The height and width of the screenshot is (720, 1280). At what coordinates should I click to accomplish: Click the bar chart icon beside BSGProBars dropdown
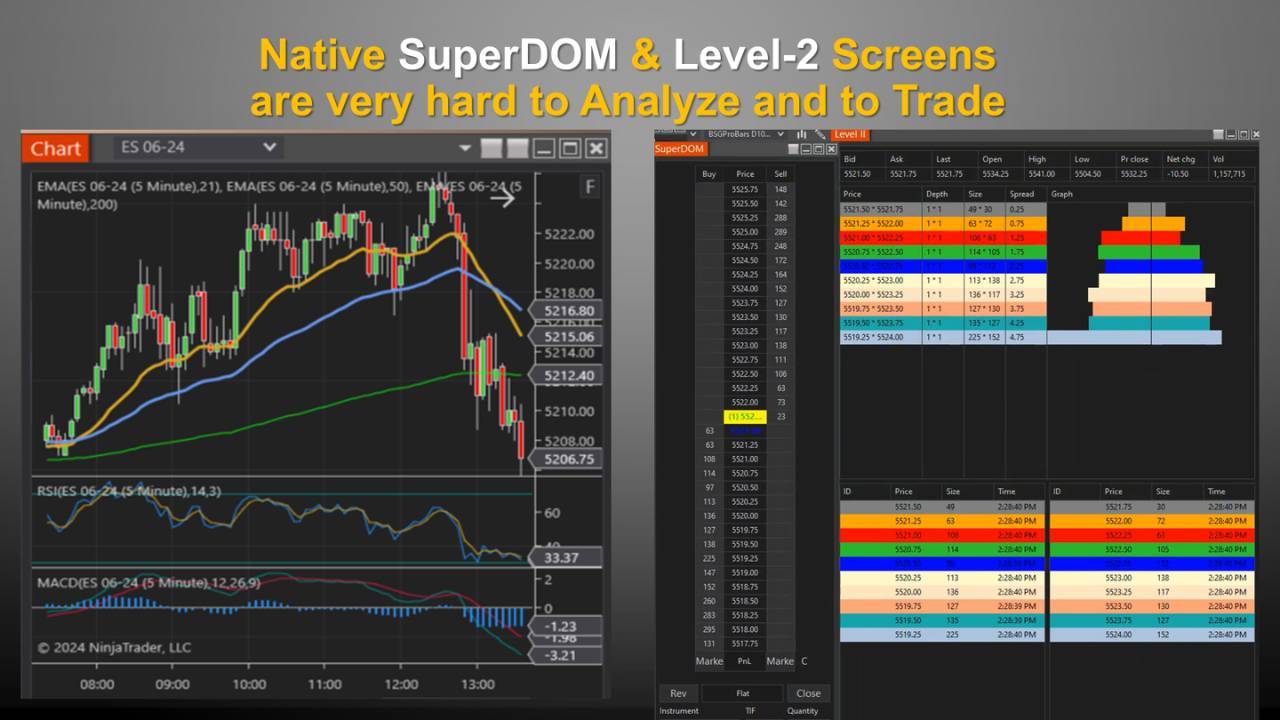pyautogui.click(x=801, y=134)
